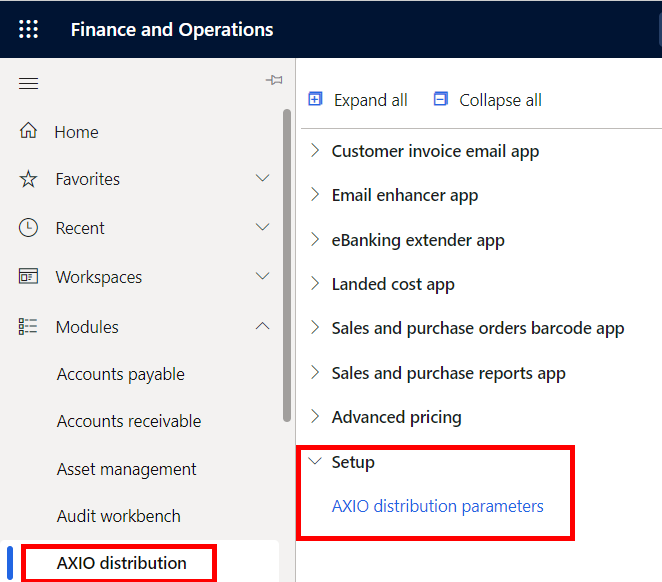Expand Sales and purchase reports app
662x582 pixels.
[x=315, y=373]
